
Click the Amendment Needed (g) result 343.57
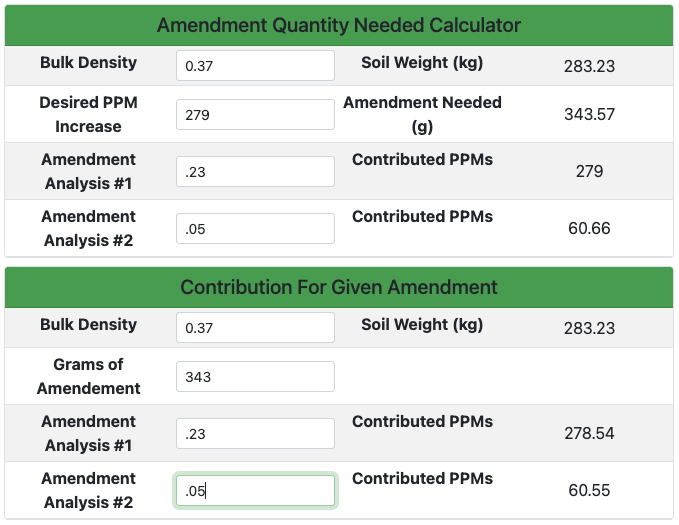click(x=589, y=114)
